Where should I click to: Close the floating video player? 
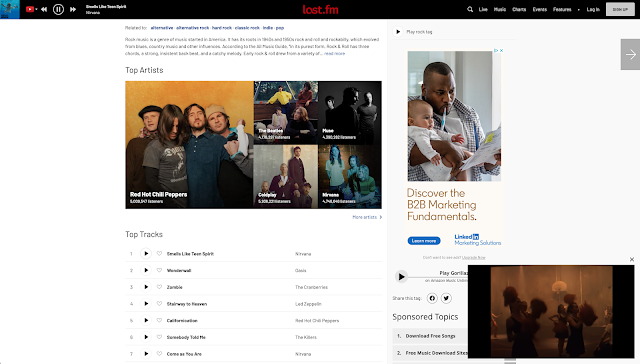(x=632, y=260)
